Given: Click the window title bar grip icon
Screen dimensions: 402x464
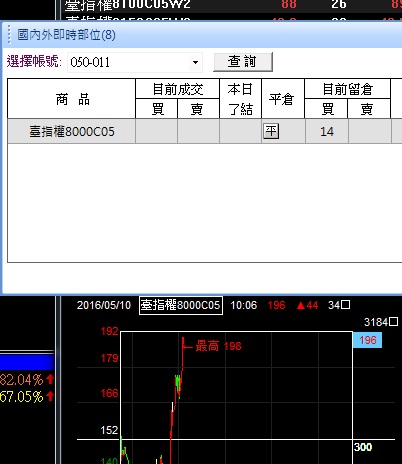Looking at the screenshot, I should 9,35.
